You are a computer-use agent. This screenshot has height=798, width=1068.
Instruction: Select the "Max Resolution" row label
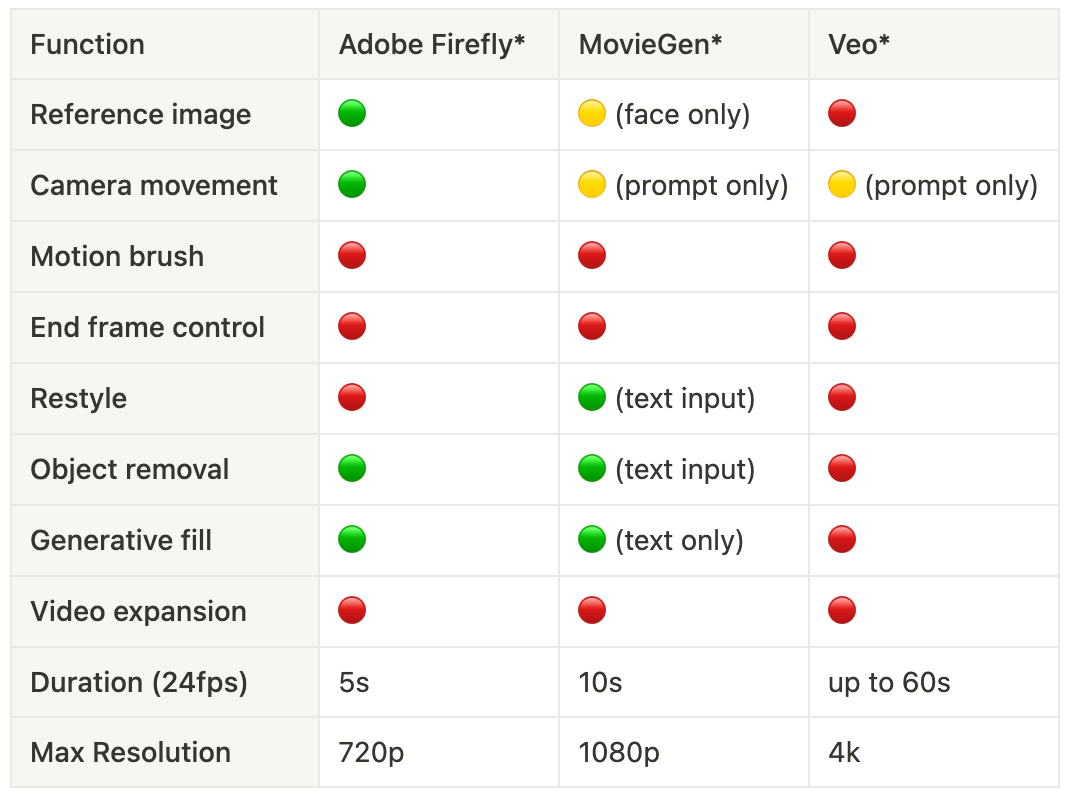point(131,752)
